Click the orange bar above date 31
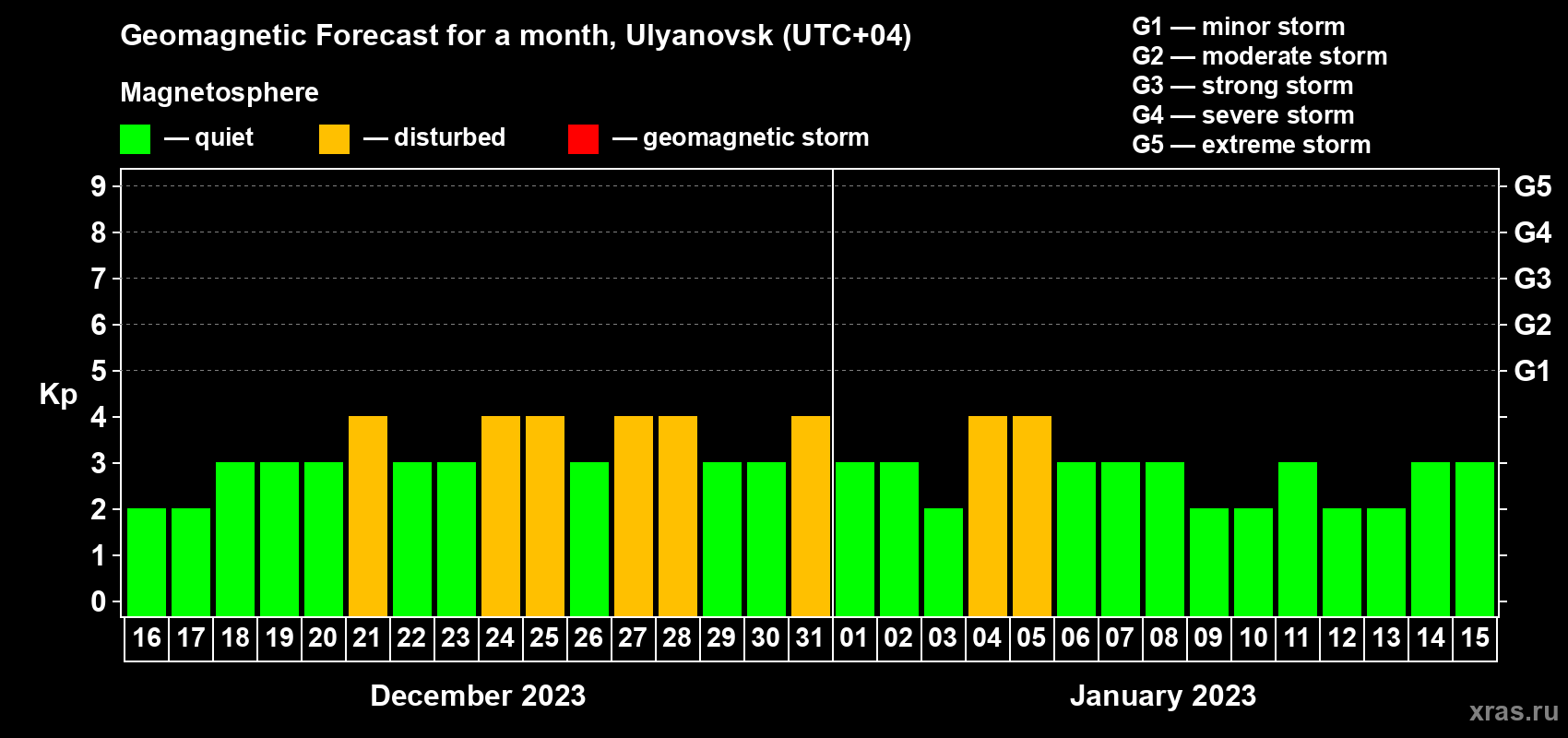This screenshot has height=738, width=1568. click(811, 516)
